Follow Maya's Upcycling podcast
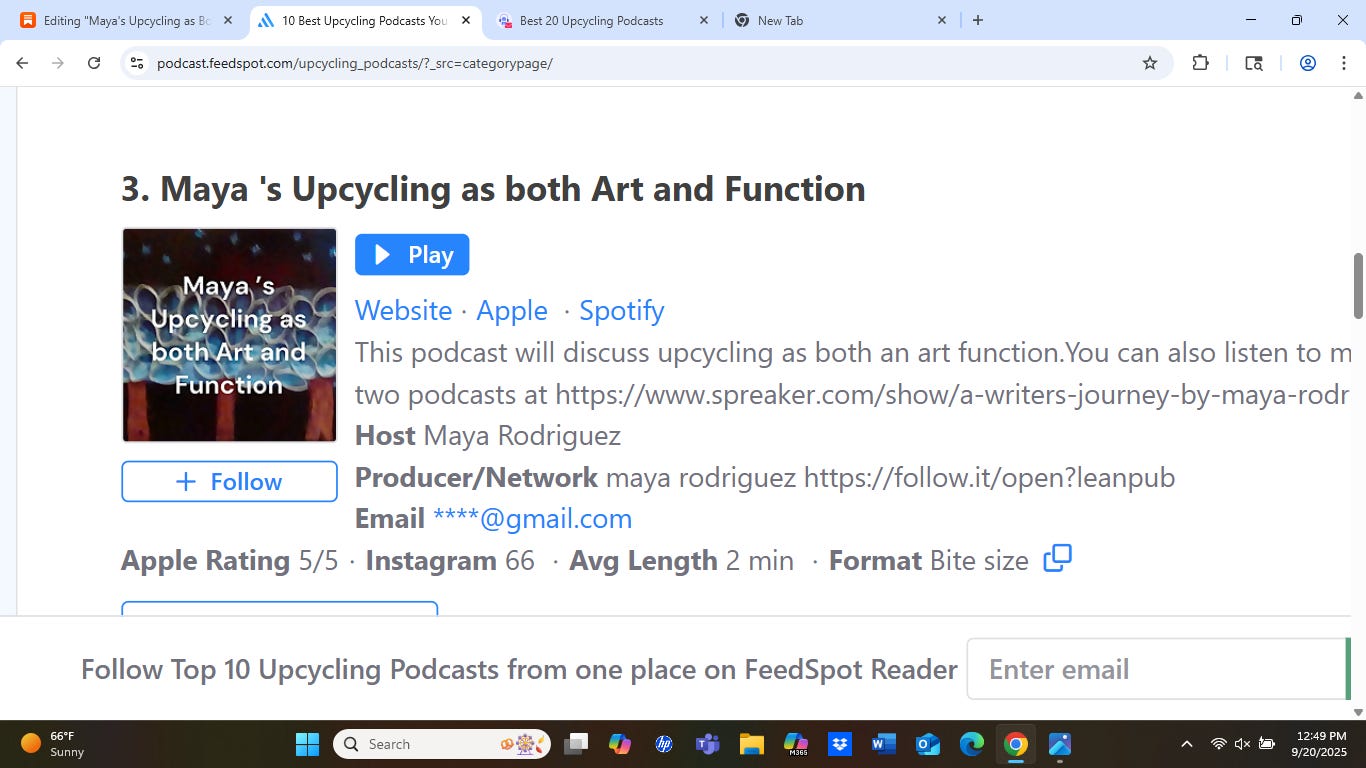 (229, 481)
